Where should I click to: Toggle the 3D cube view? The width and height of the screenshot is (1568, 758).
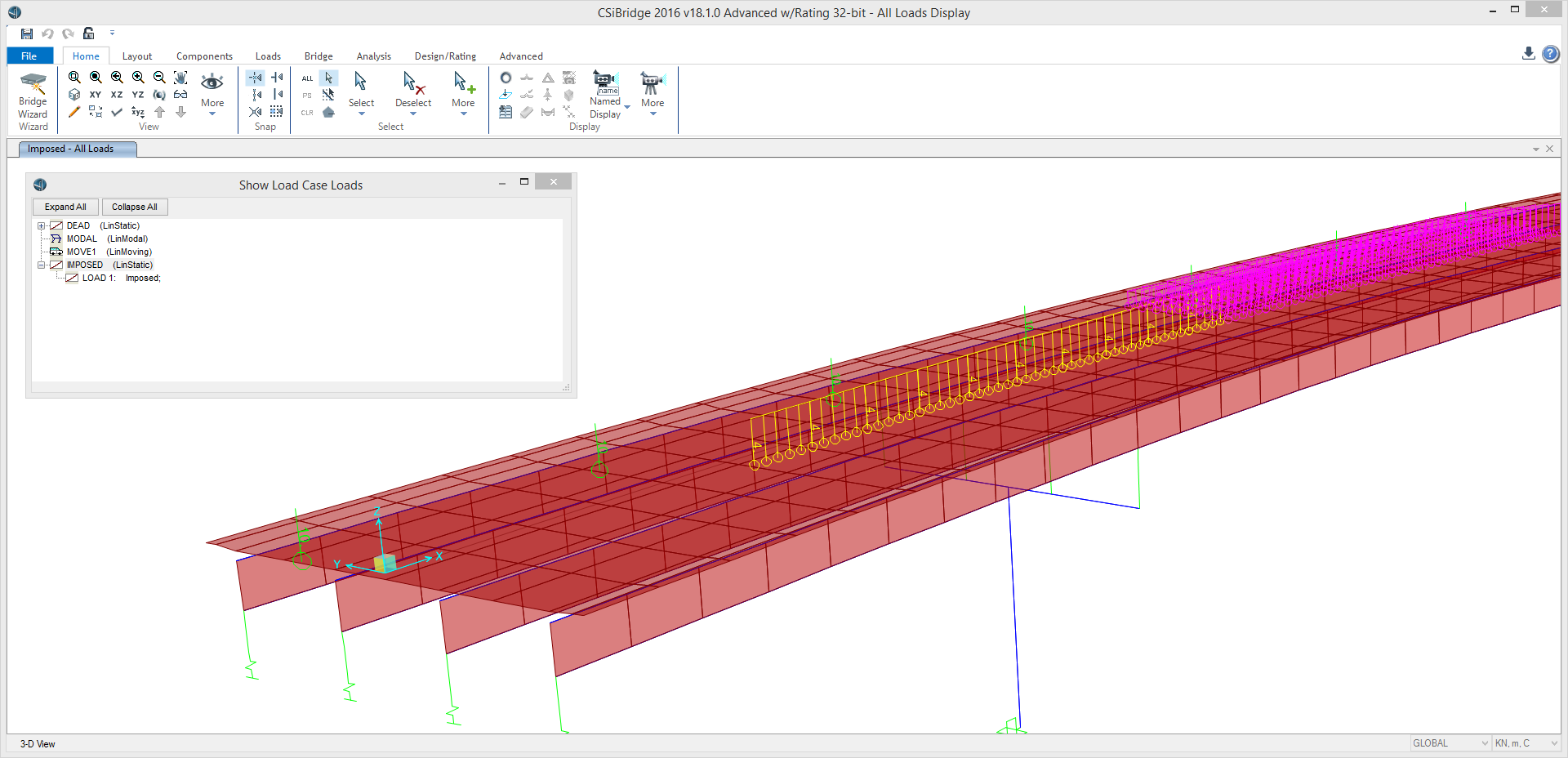74,95
